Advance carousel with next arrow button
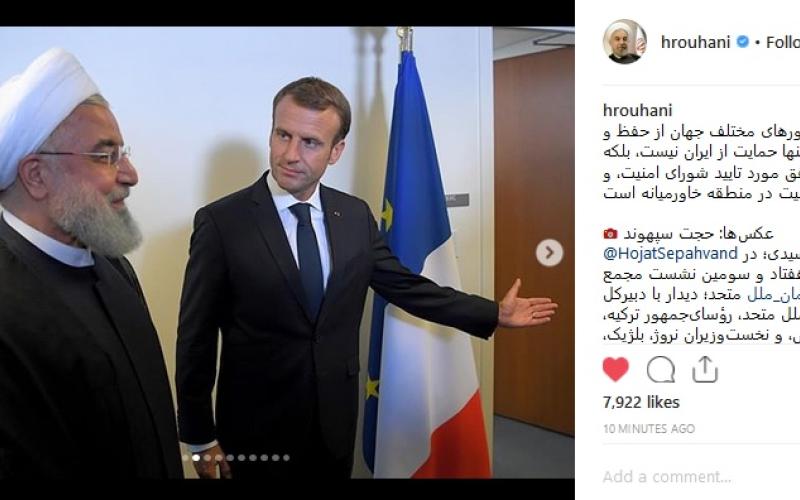 tap(549, 252)
